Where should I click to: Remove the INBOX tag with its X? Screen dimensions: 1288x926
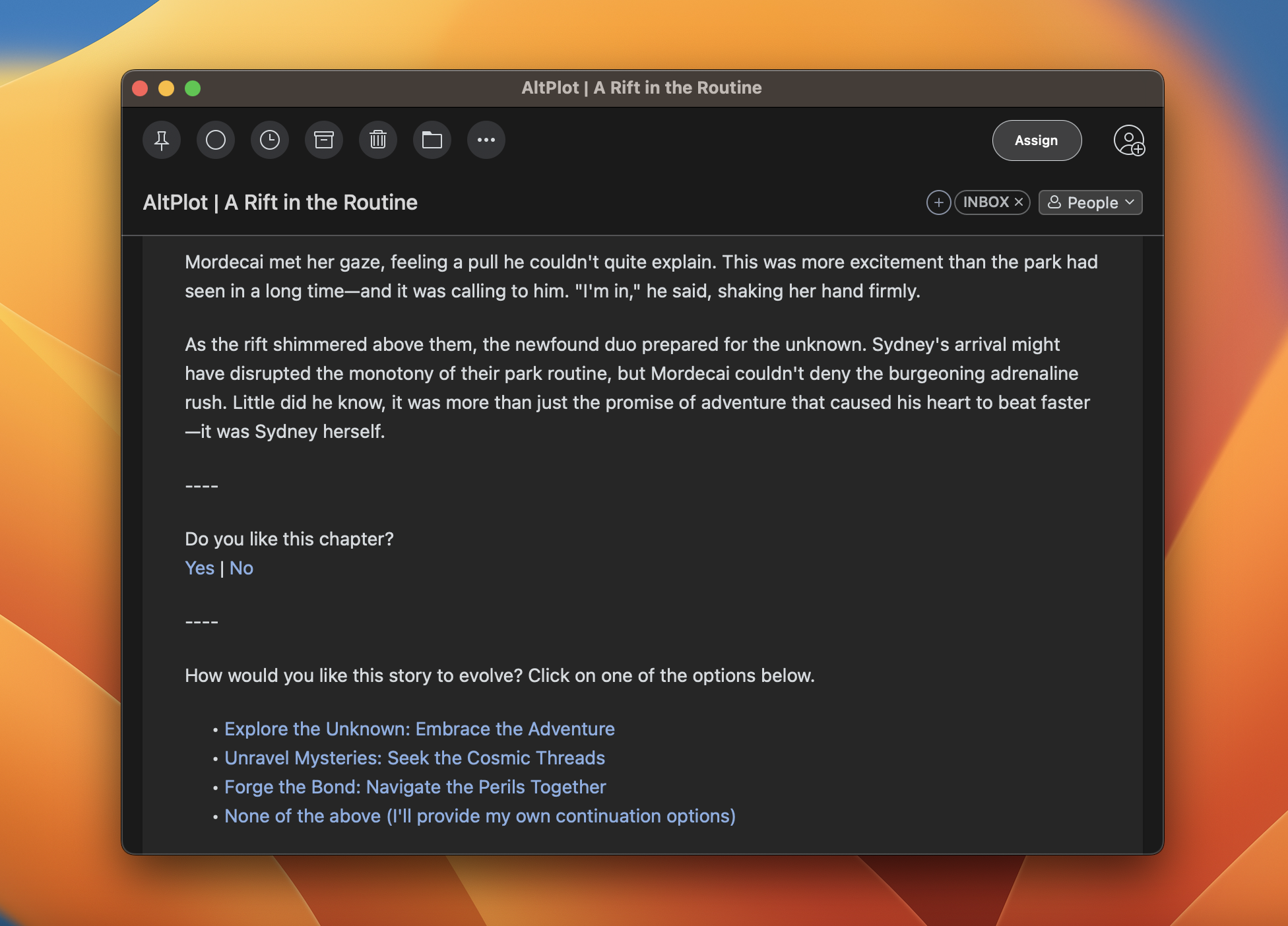point(1019,202)
